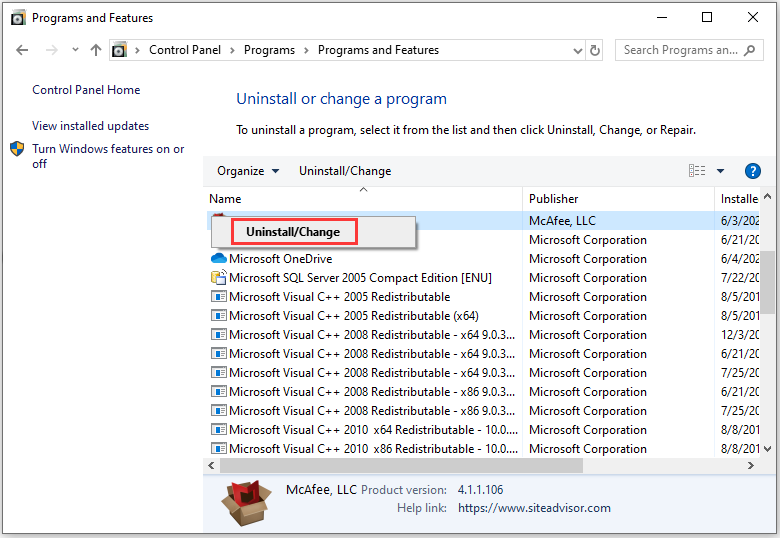Viewport: 780px width, 538px height.
Task: Click the McAfee box icon in details pane
Action: 246,502
